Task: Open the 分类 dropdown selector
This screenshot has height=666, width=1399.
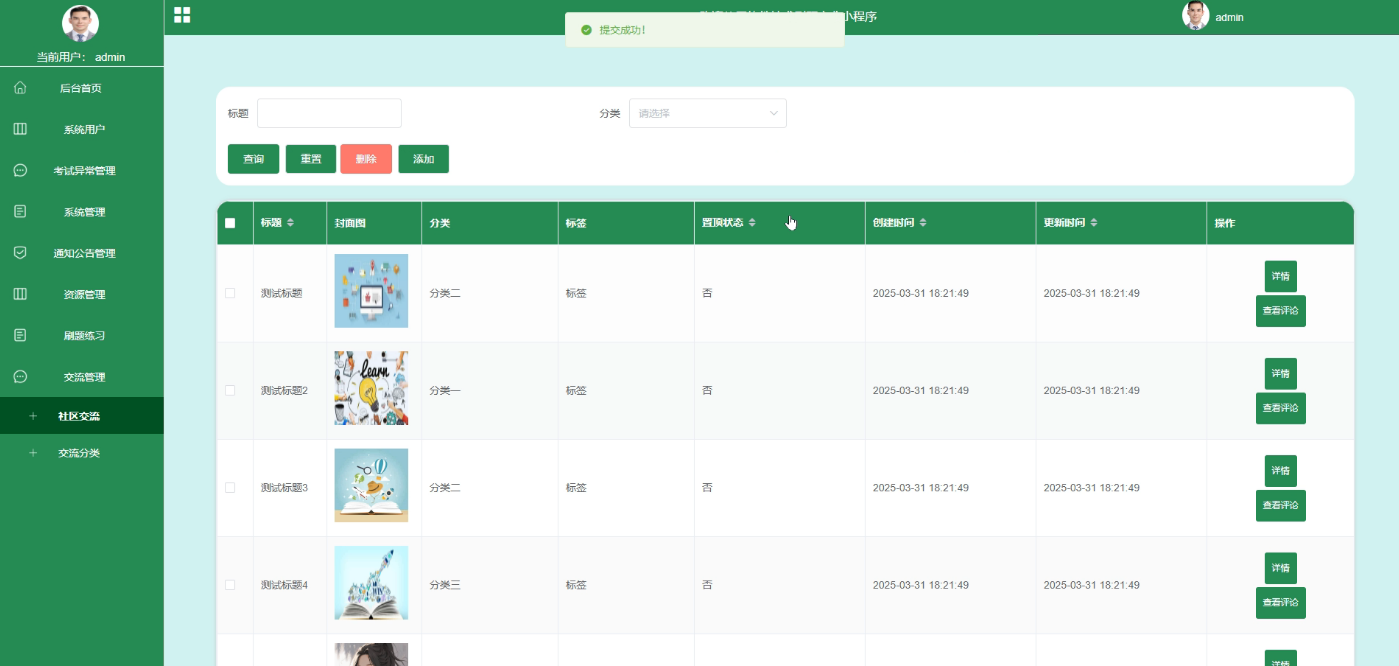Action: (708, 113)
